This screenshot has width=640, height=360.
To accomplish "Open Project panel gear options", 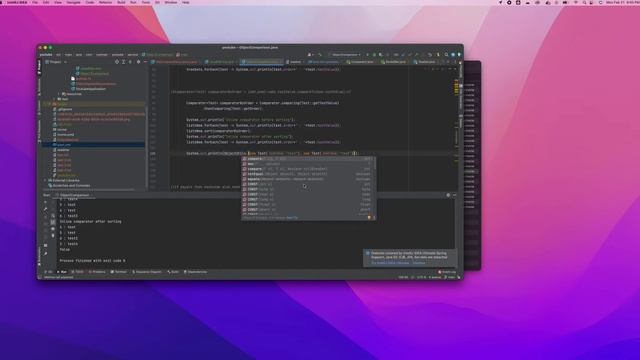I will tap(138, 62).
